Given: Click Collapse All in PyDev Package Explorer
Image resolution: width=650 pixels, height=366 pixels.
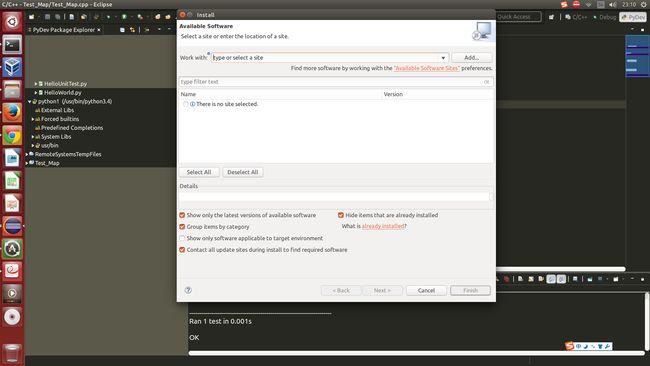Looking at the screenshot, I should tap(122, 30).
